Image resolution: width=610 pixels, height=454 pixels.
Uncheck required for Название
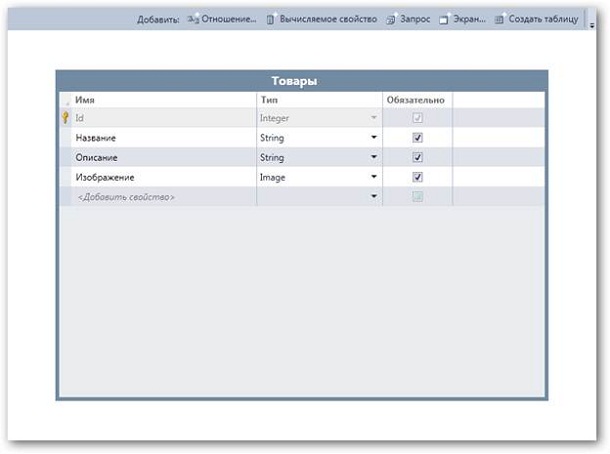pos(417,137)
